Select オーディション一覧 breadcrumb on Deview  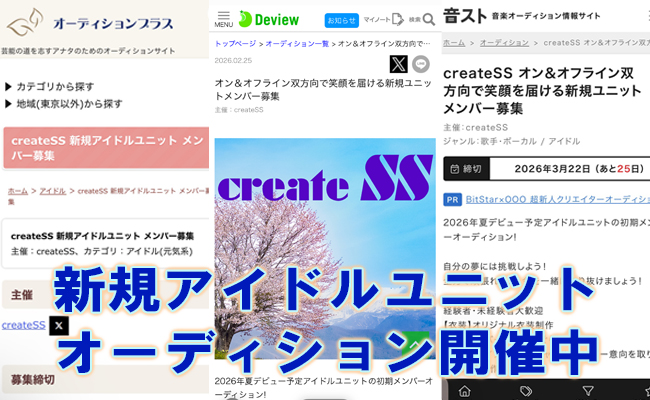[297, 45]
